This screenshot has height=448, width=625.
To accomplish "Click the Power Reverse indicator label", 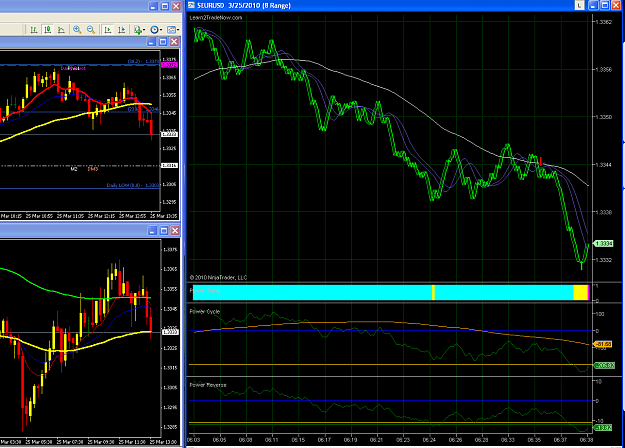I will (208, 385).
